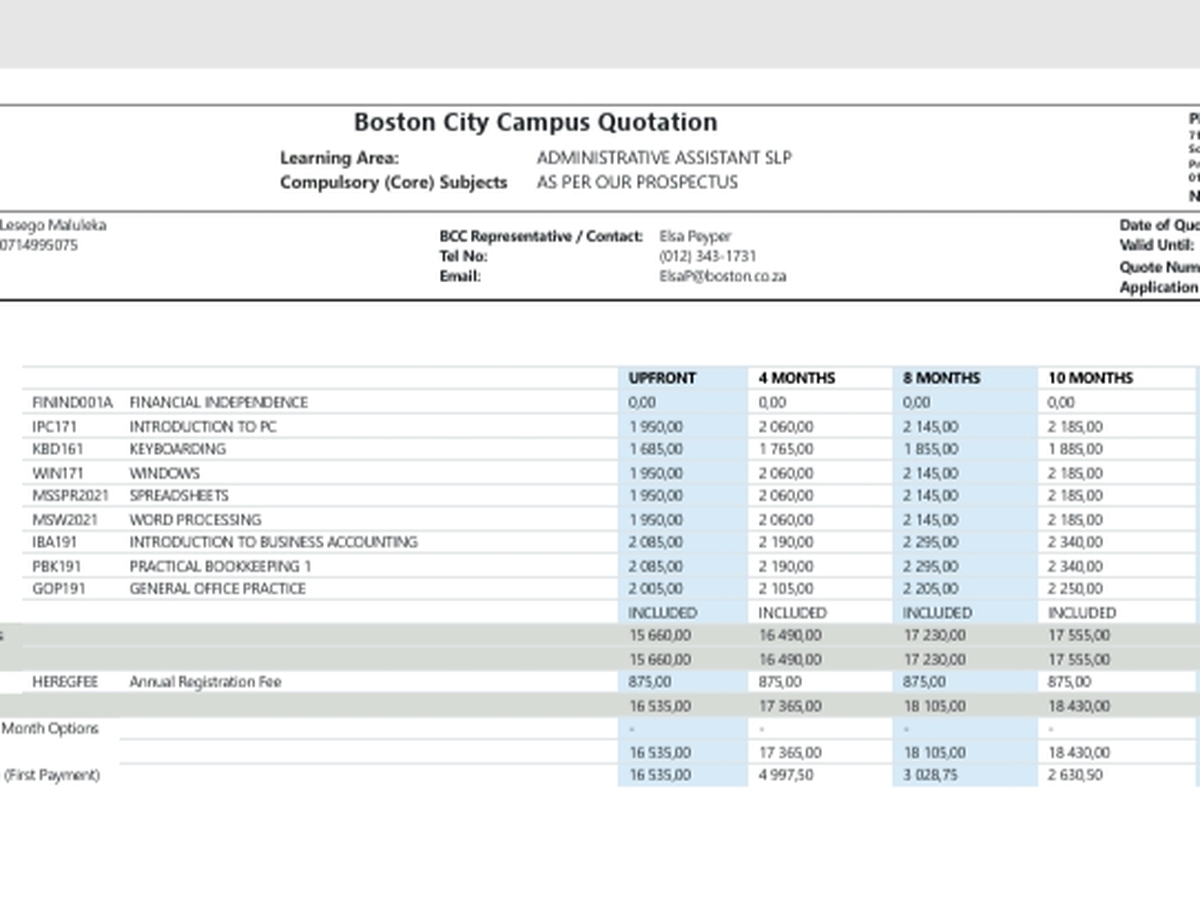Click the "4 MONTHS" column header
The width and height of the screenshot is (1200, 900).
point(796,378)
